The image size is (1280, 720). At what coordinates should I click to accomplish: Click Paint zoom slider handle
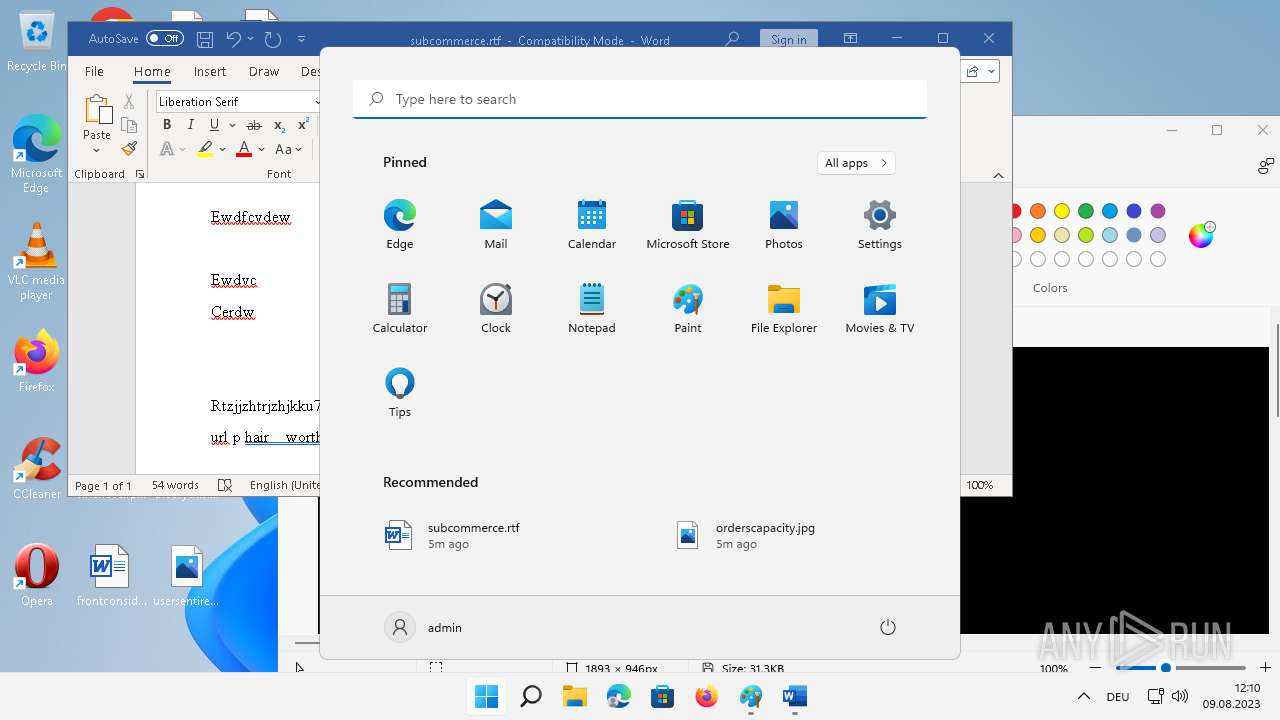(x=1165, y=667)
